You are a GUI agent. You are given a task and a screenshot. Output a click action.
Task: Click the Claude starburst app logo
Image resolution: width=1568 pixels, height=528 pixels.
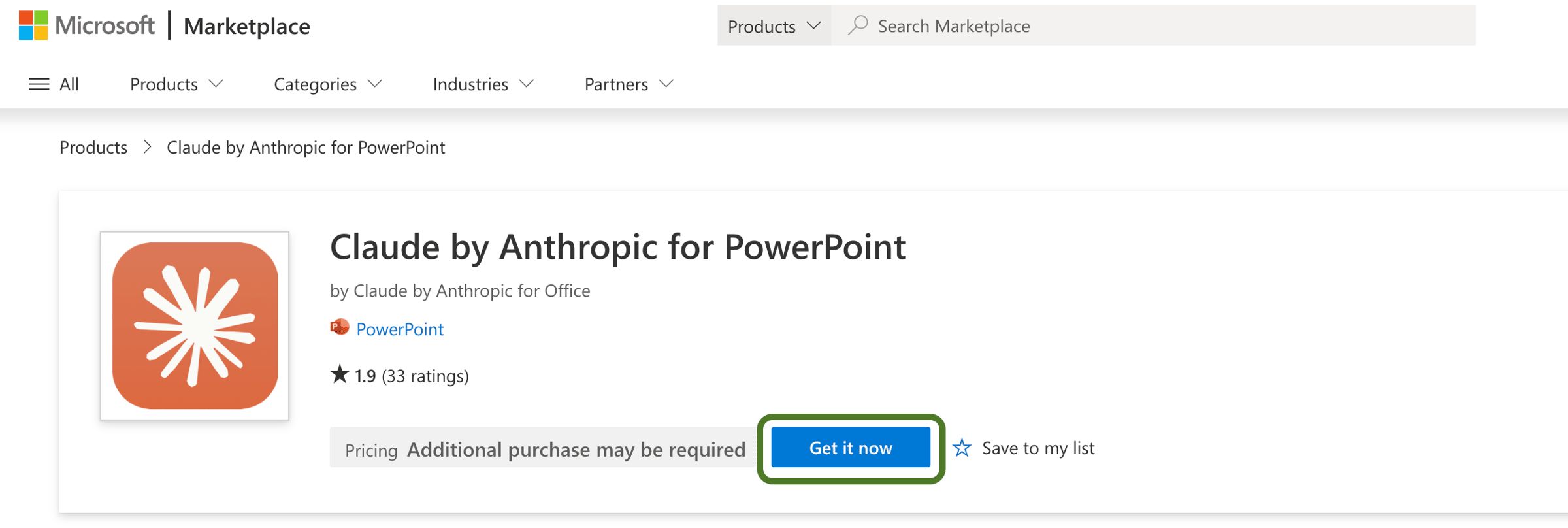point(195,325)
